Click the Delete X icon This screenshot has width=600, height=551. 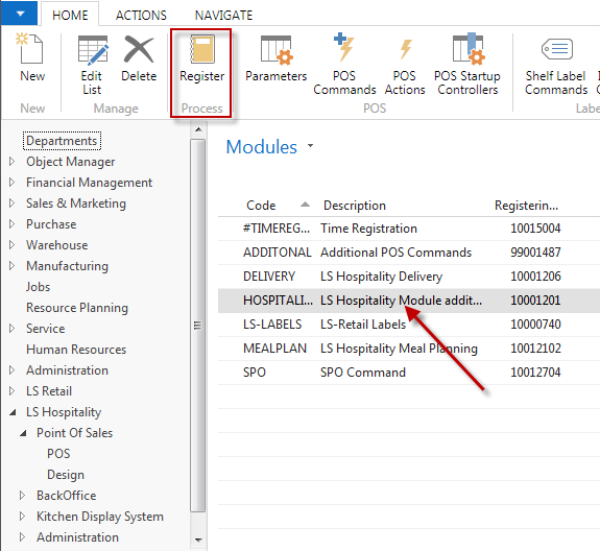point(139,49)
